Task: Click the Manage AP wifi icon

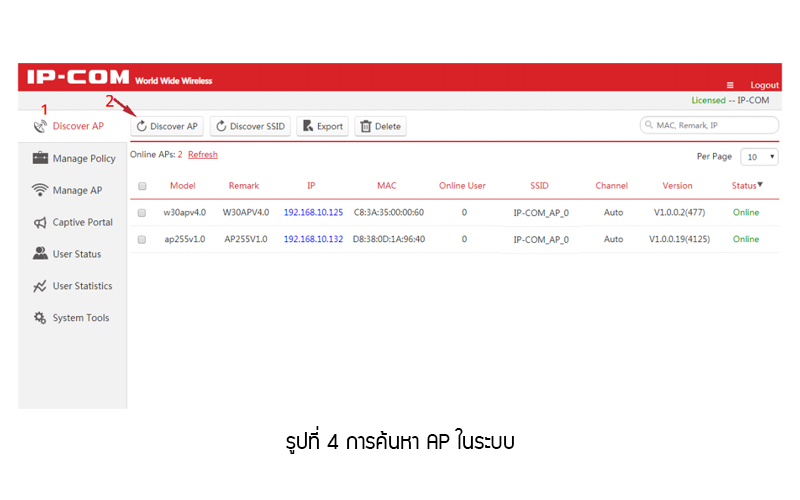Action: (x=40, y=190)
